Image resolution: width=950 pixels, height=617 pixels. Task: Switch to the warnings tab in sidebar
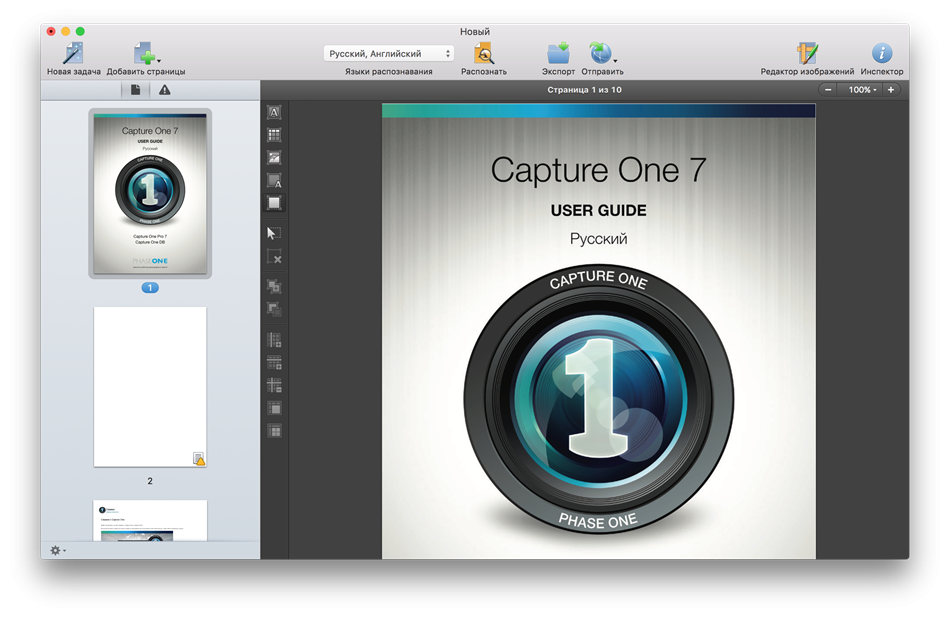(x=164, y=90)
